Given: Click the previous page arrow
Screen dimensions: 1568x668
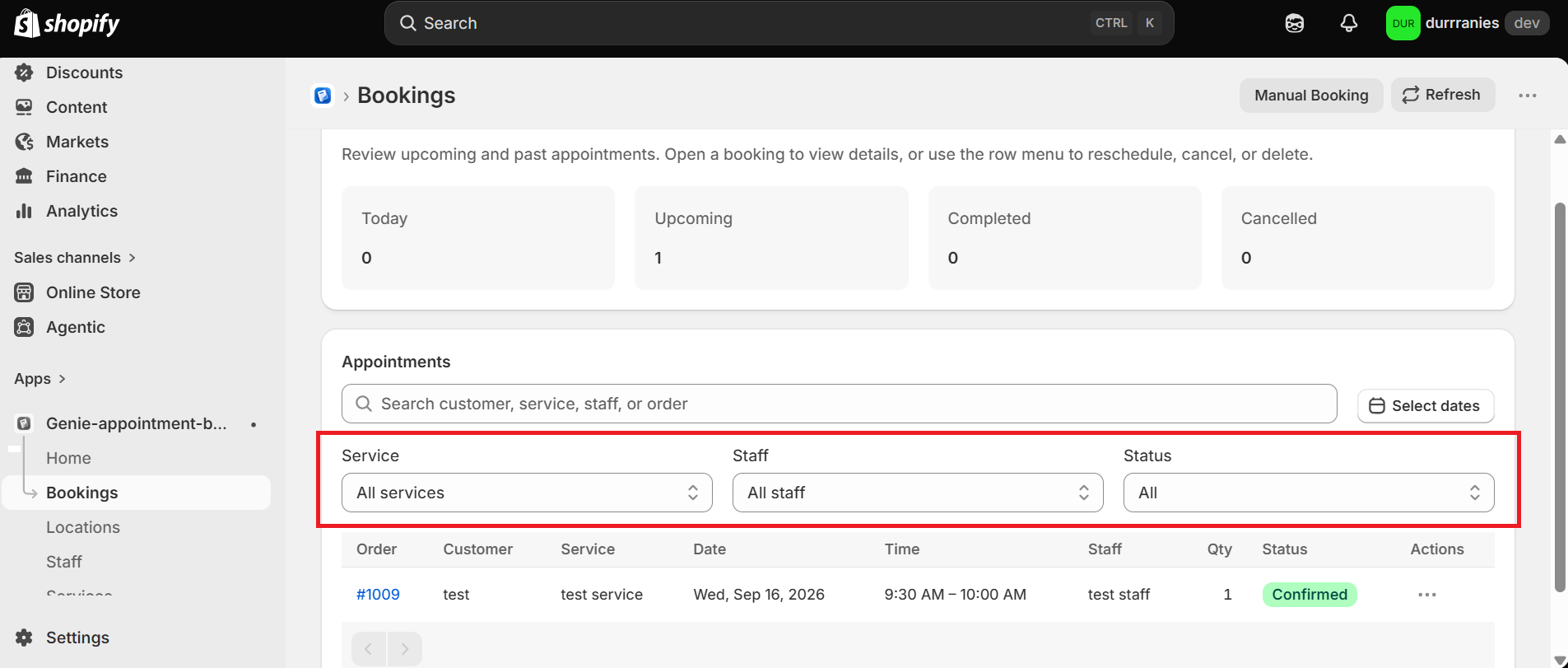Looking at the screenshot, I should click(x=369, y=649).
